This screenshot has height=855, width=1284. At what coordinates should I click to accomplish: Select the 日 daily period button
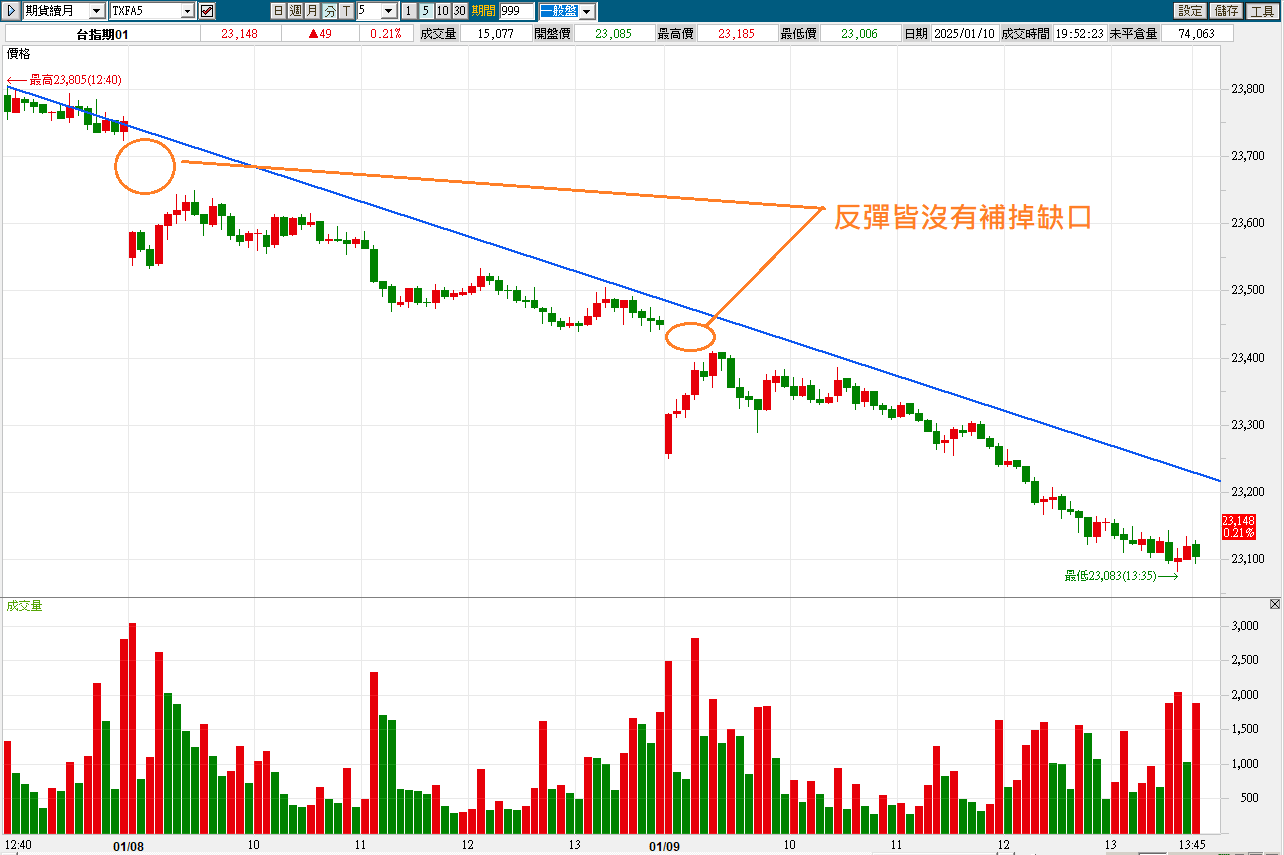278,11
